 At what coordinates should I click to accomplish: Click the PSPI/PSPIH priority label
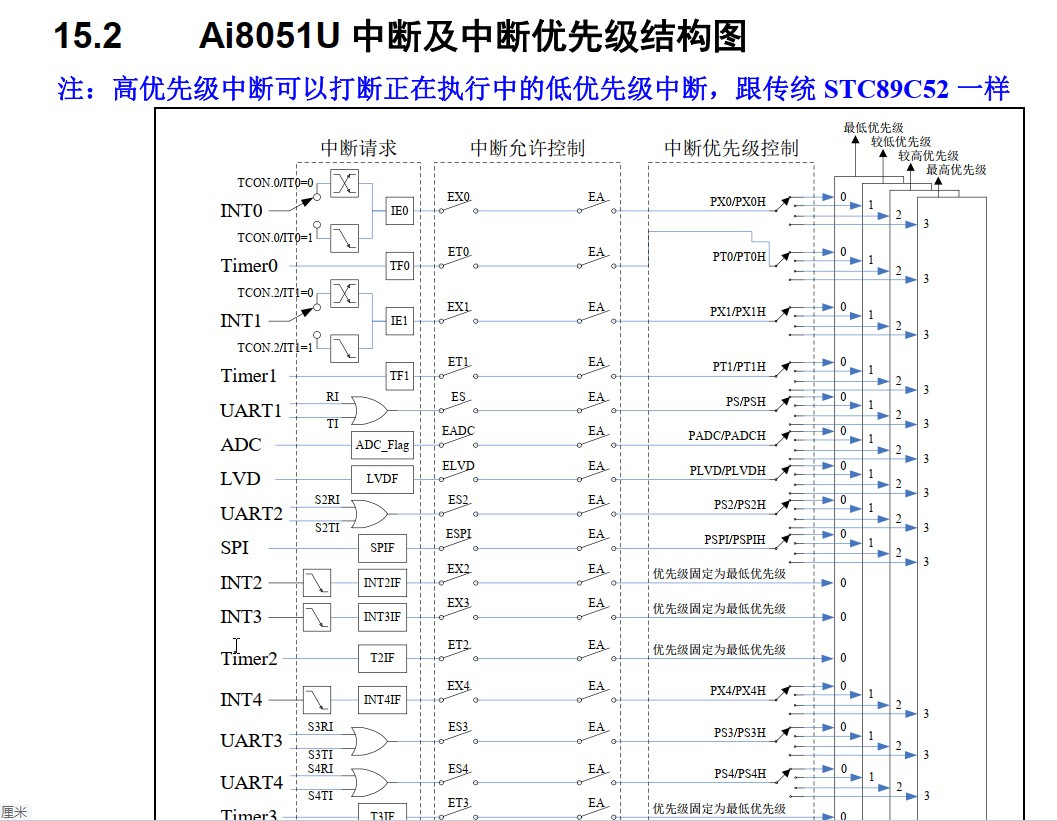point(735,540)
